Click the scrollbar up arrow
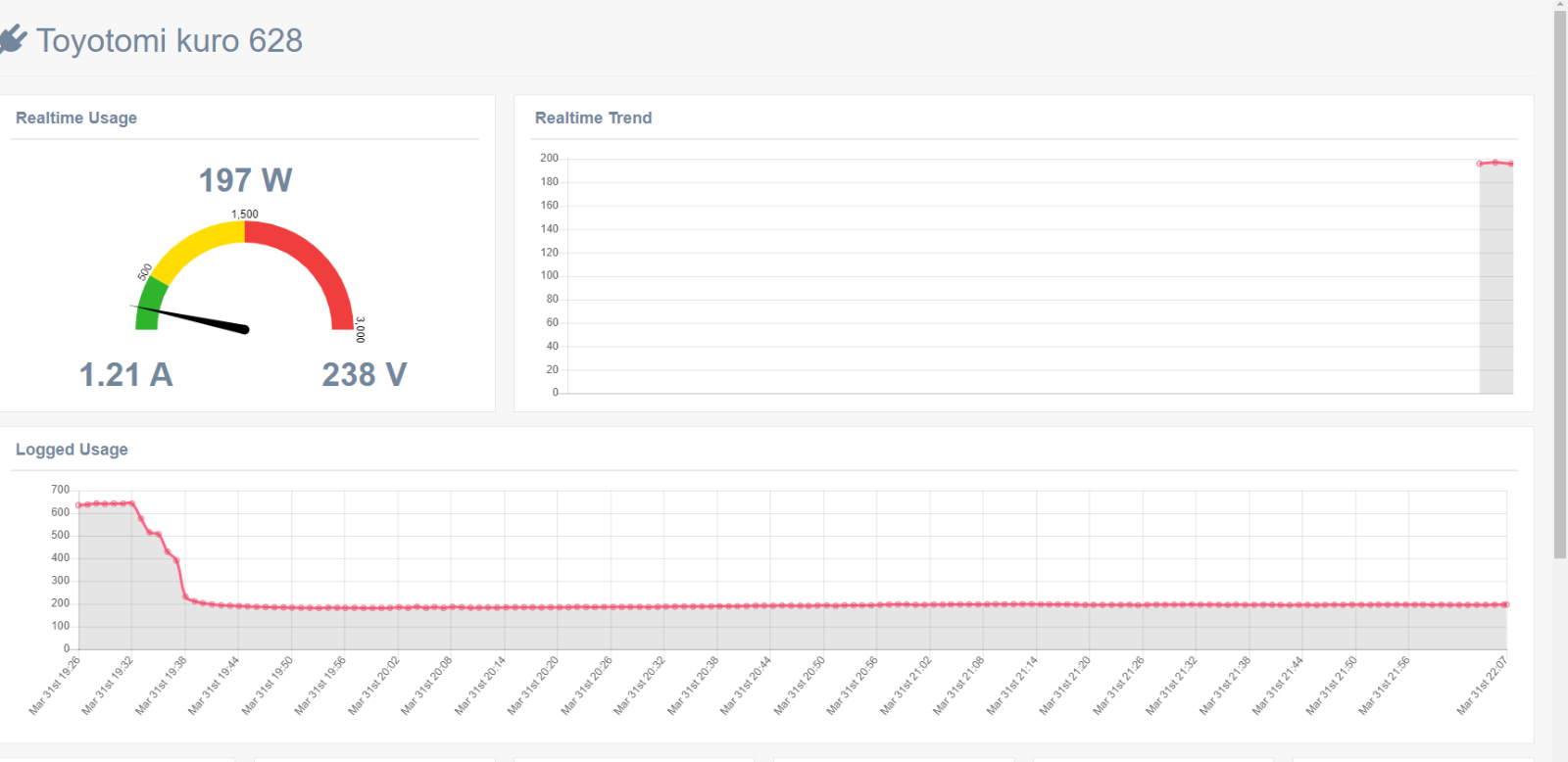Screen dimensions: 1568x762 tap(1560, 5)
